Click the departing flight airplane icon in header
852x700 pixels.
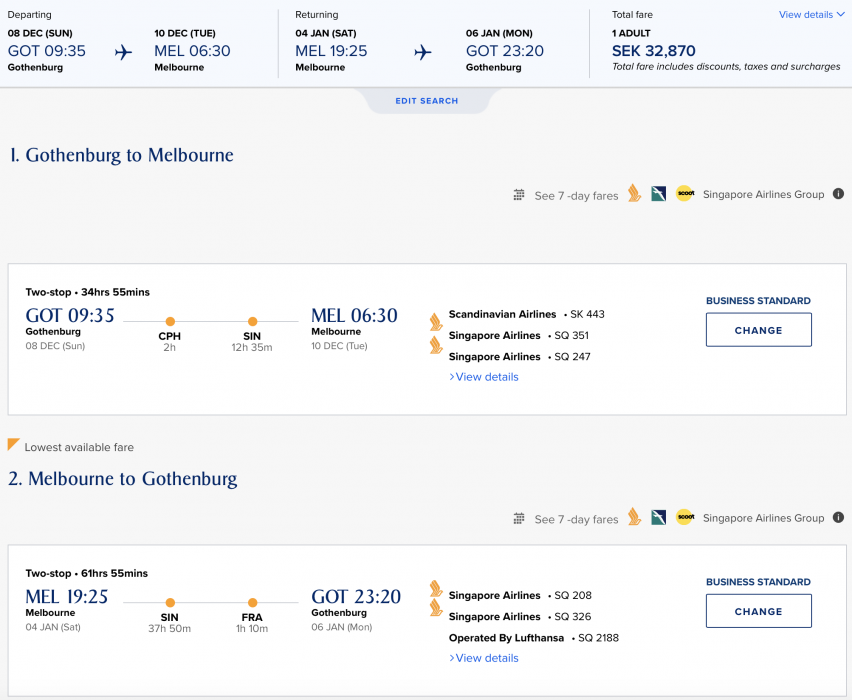pyautogui.click(x=123, y=52)
